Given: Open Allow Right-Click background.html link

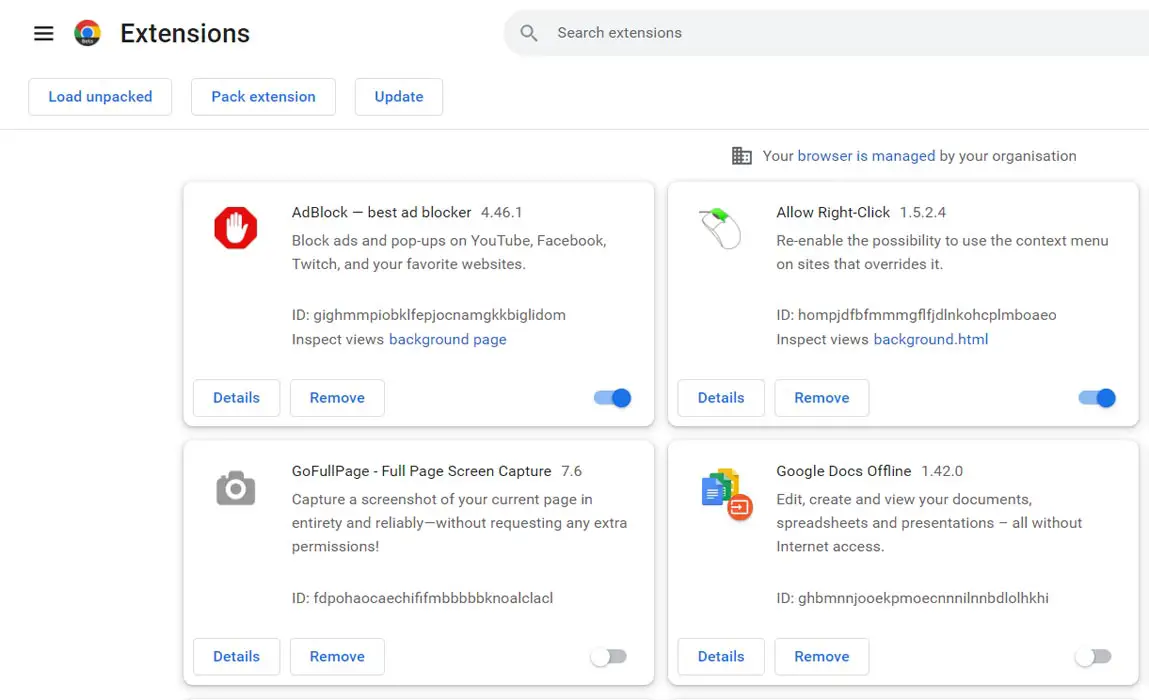Looking at the screenshot, I should 931,339.
